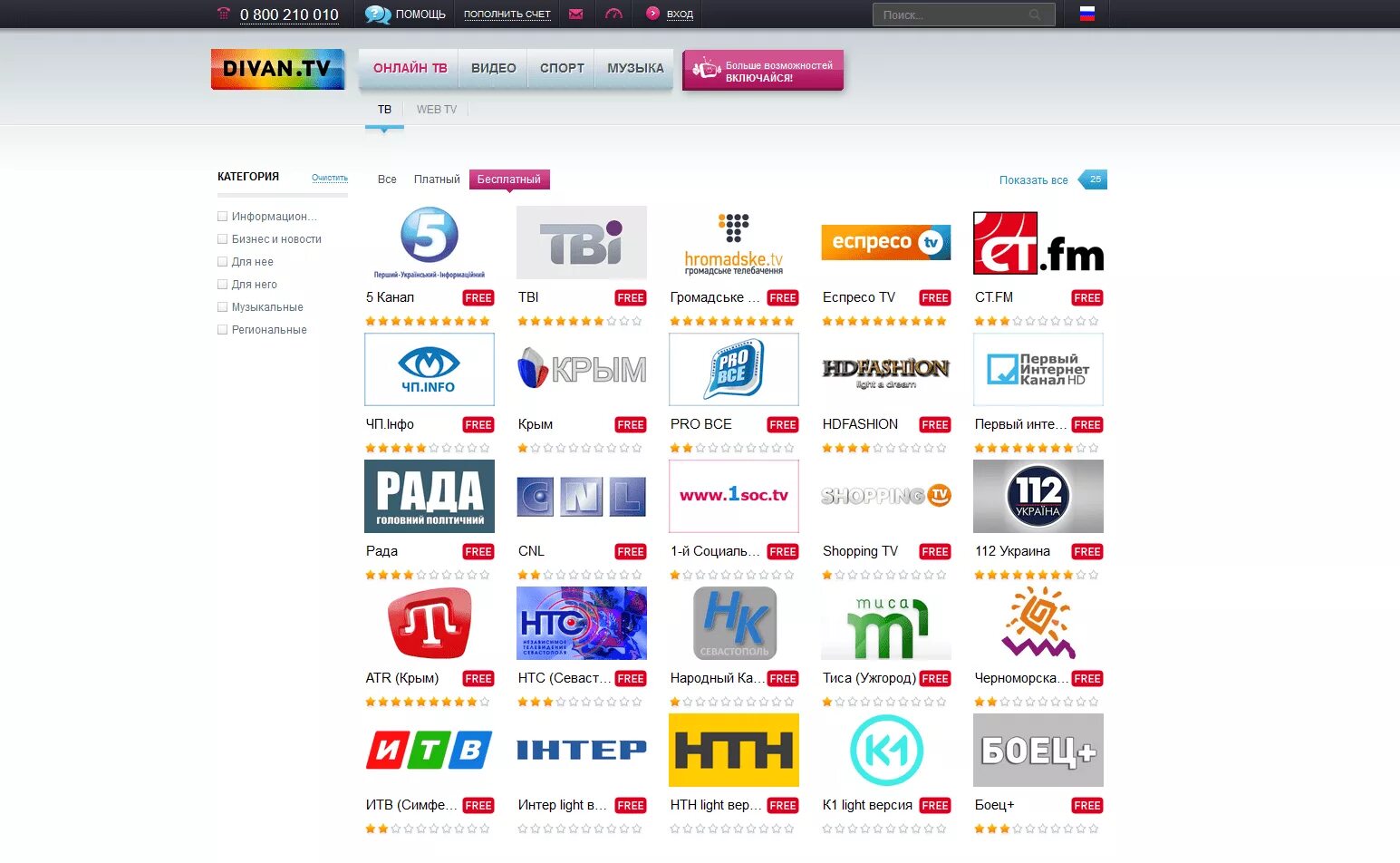1400x863 pixels.
Task: Click the blue 25 count badge
Action: pos(1093,179)
